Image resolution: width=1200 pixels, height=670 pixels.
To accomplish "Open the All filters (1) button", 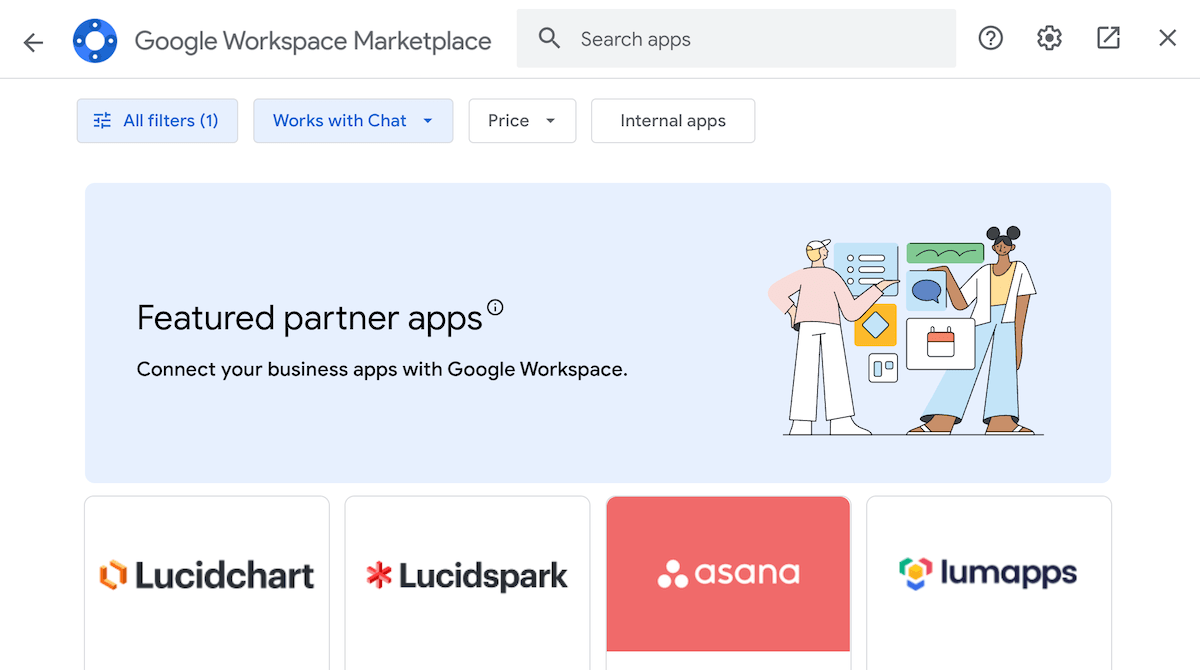I will (x=157, y=121).
